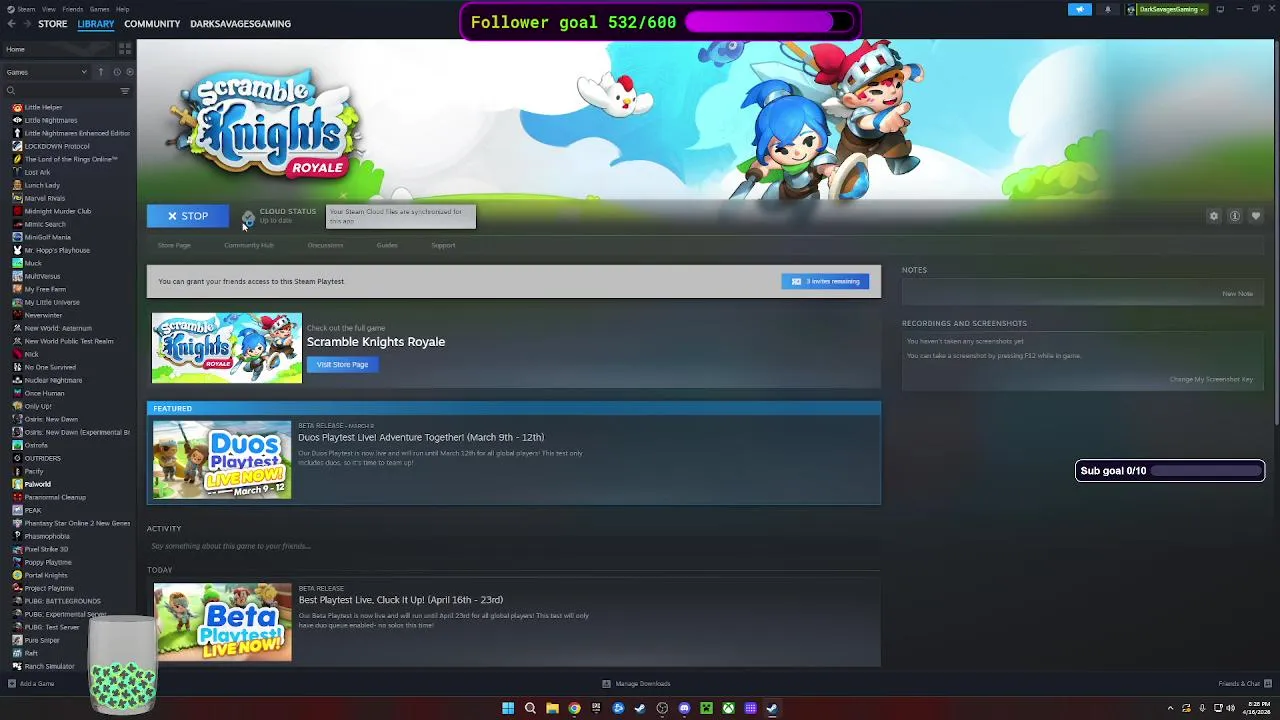The height and width of the screenshot is (720, 1280).
Task: Click the back navigation arrow
Action: pyautogui.click(x=9, y=24)
